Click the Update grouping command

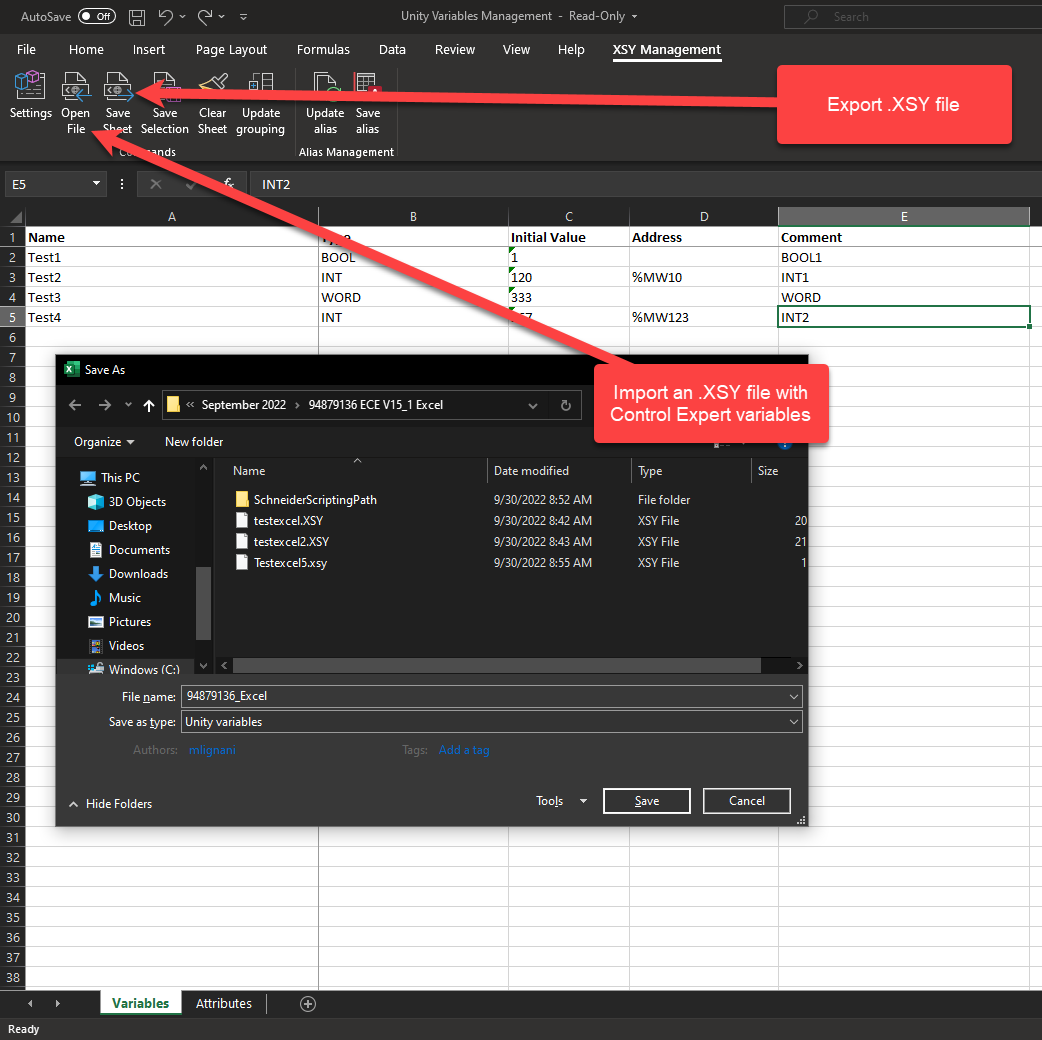click(260, 103)
